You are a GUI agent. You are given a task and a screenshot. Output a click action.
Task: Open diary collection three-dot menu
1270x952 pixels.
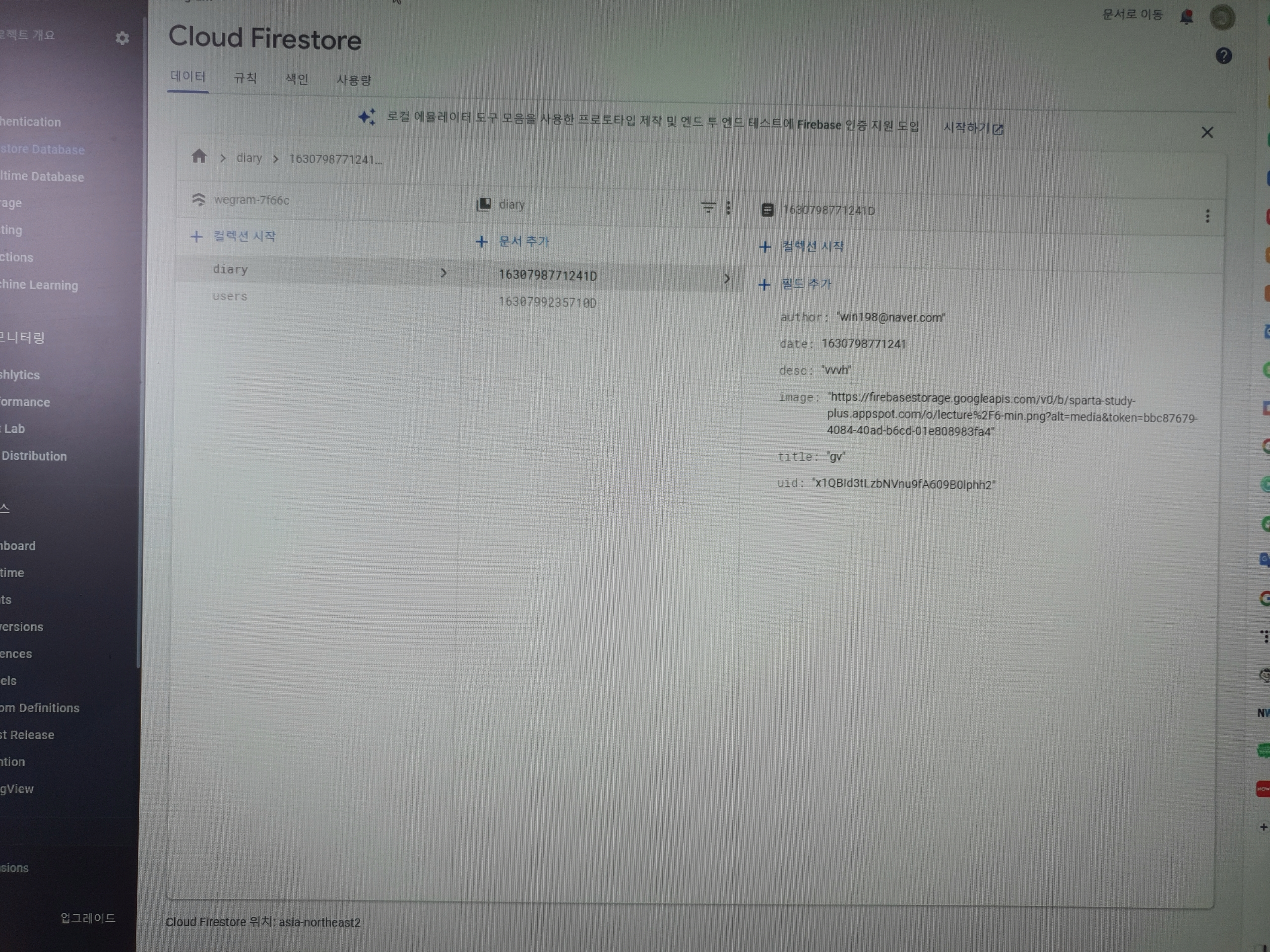729,207
